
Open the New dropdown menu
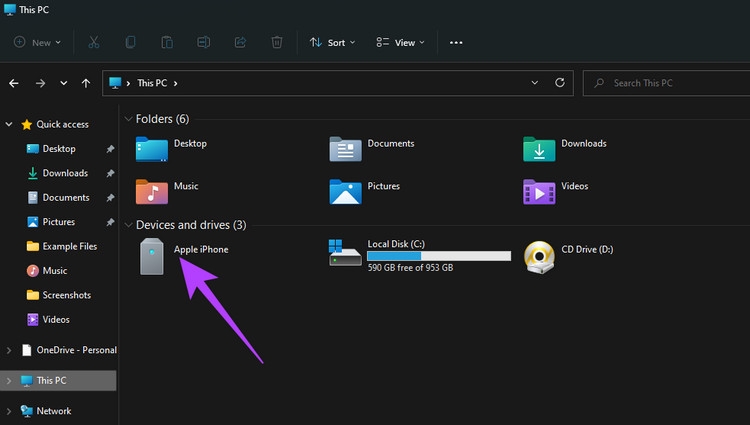click(x=37, y=43)
